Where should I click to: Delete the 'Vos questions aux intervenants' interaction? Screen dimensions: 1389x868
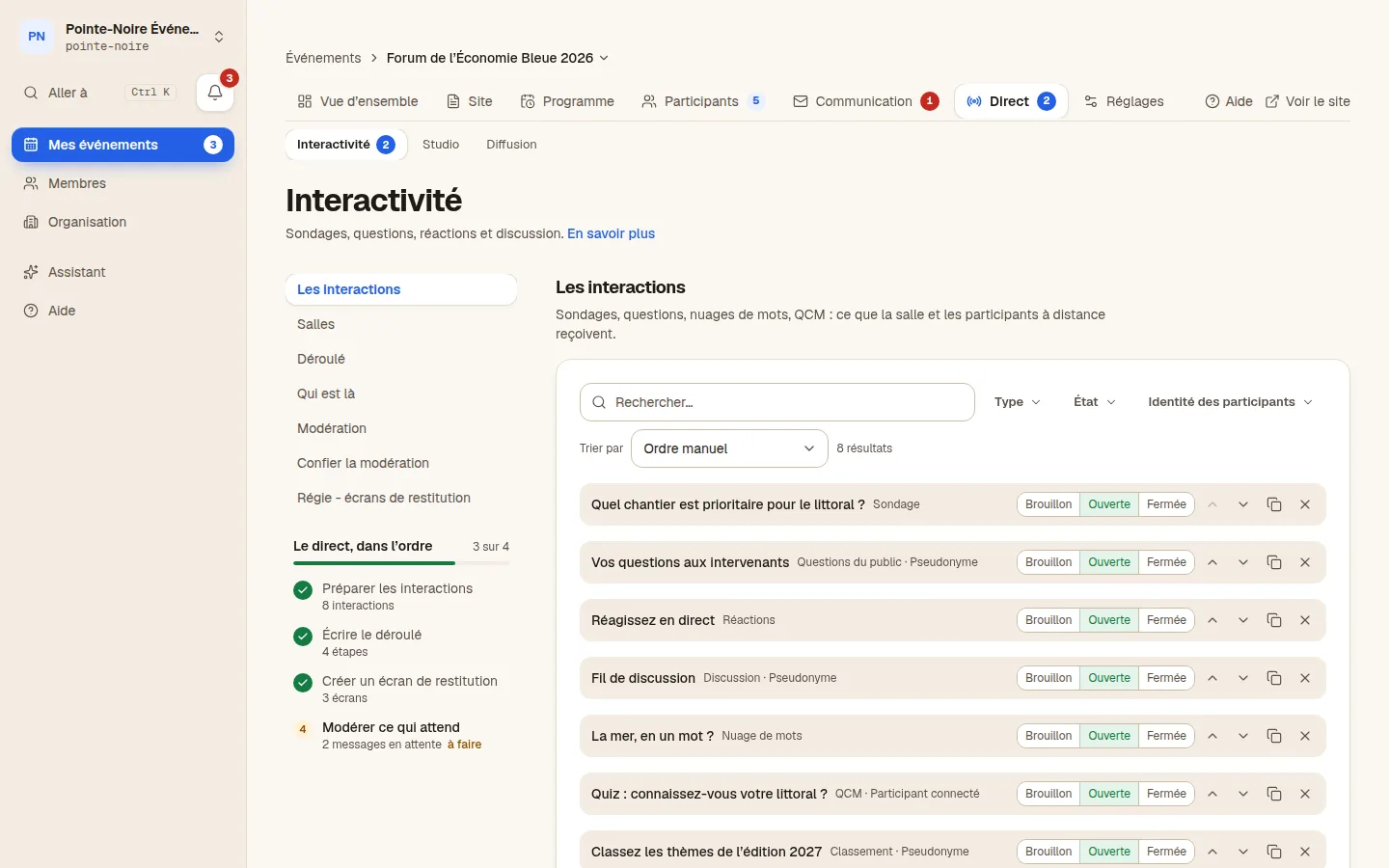[x=1305, y=562]
